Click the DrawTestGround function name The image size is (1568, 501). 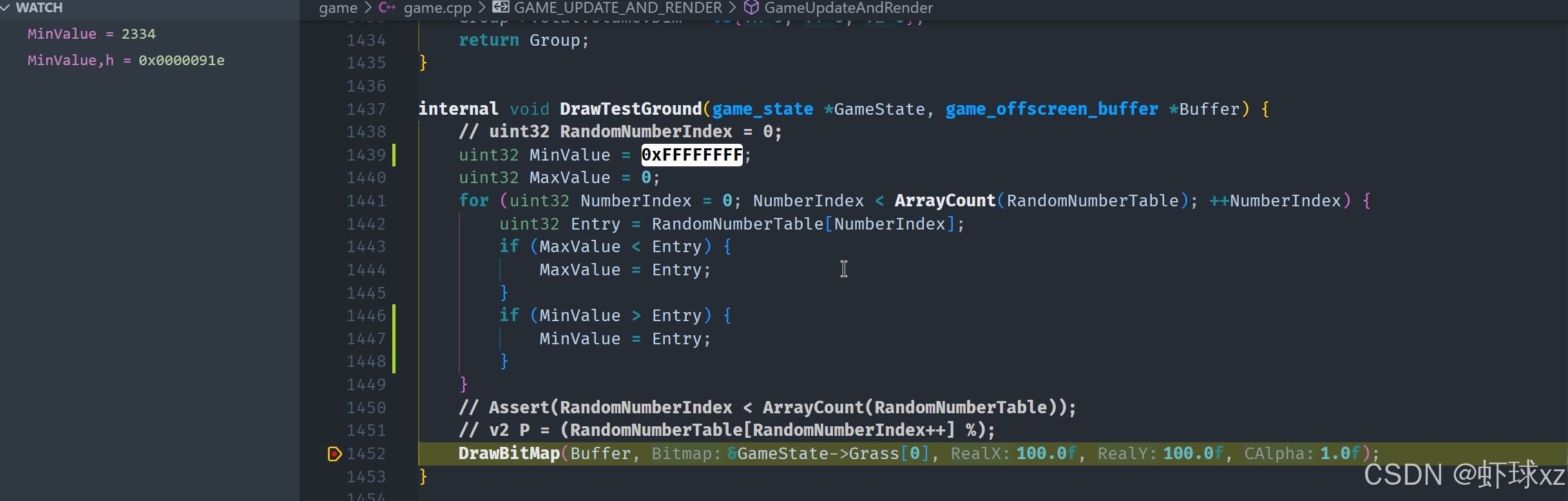(630, 109)
